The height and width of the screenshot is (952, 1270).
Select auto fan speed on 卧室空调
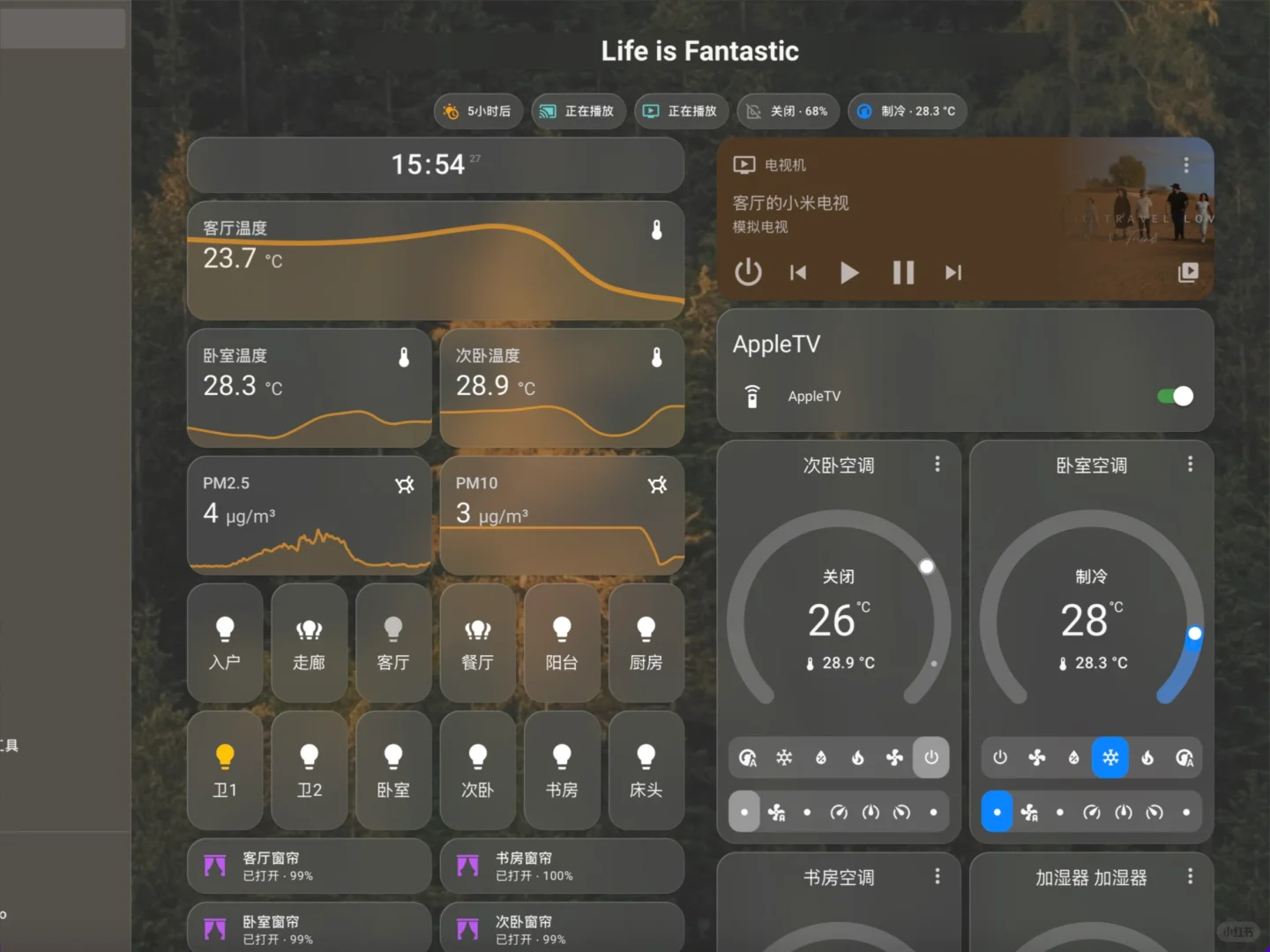coord(1030,812)
